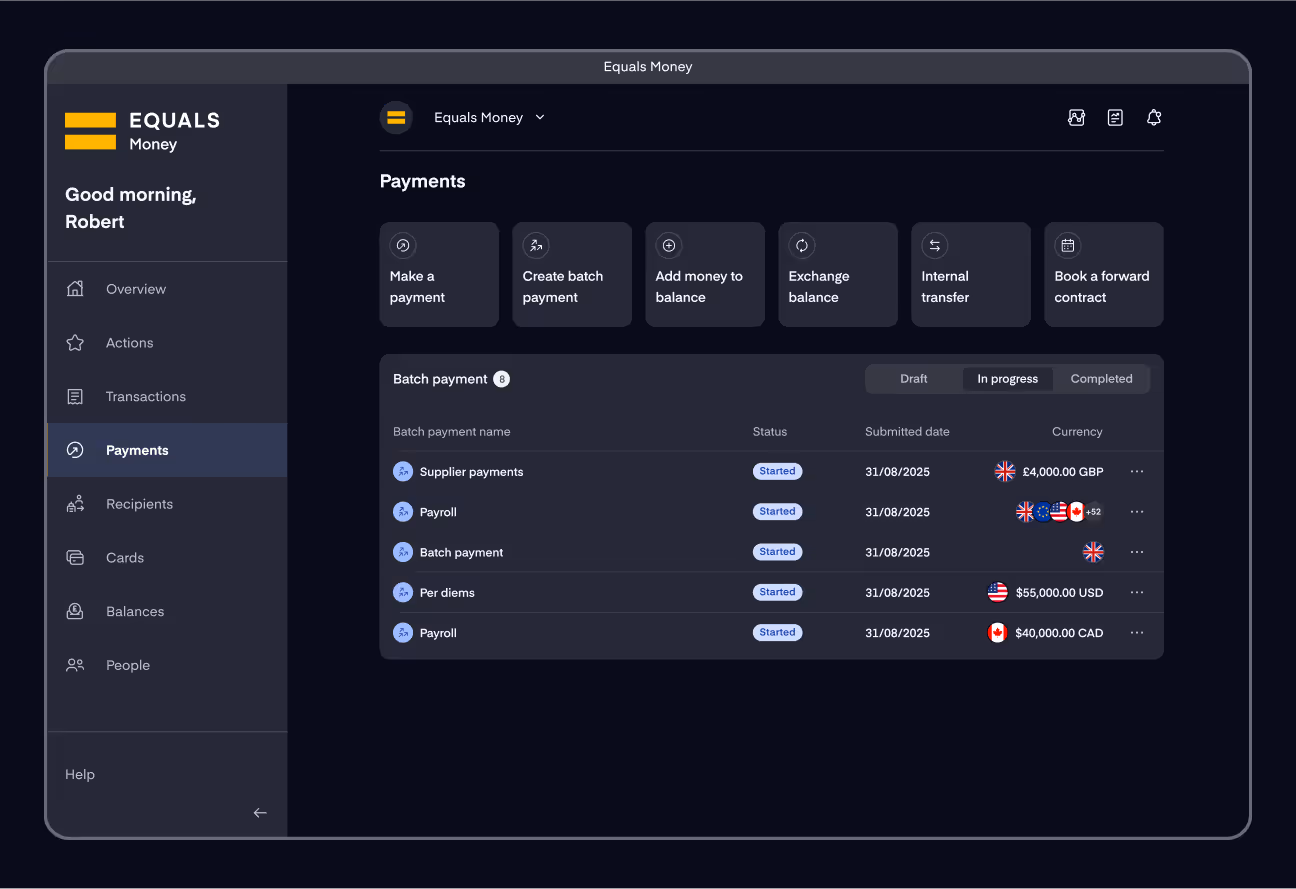Open the Help link
1296x889 pixels.
pos(80,774)
